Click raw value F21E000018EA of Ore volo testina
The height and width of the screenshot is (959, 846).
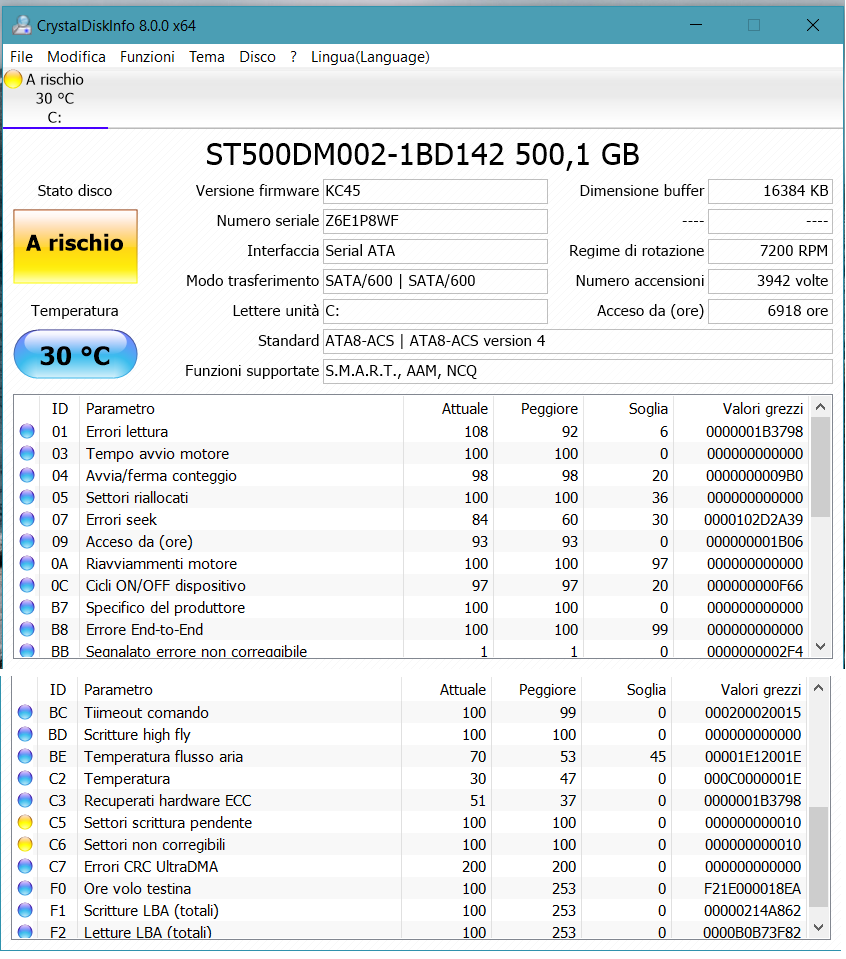[752, 889]
